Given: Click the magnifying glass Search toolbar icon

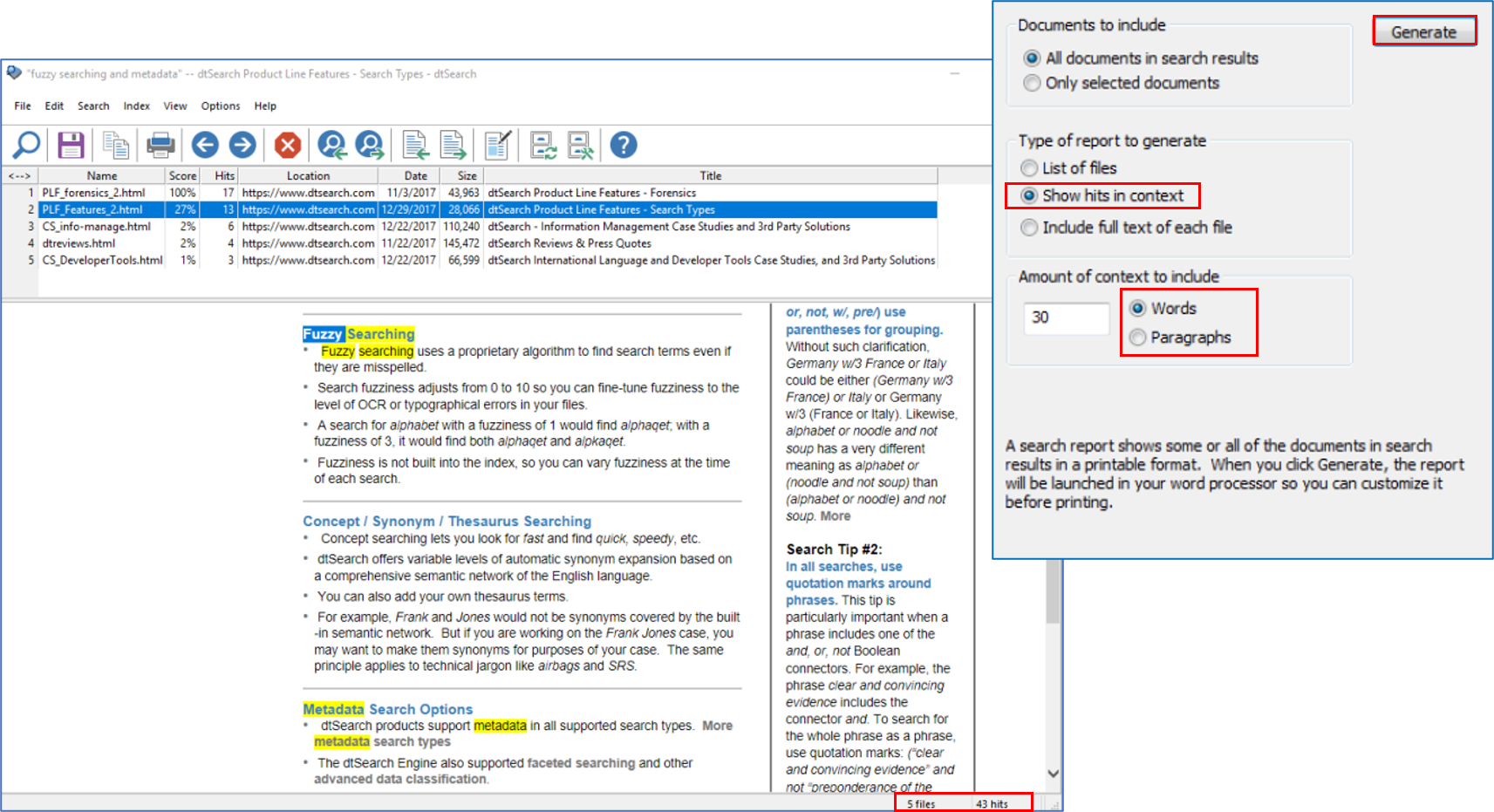Looking at the screenshot, I should (x=25, y=145).
